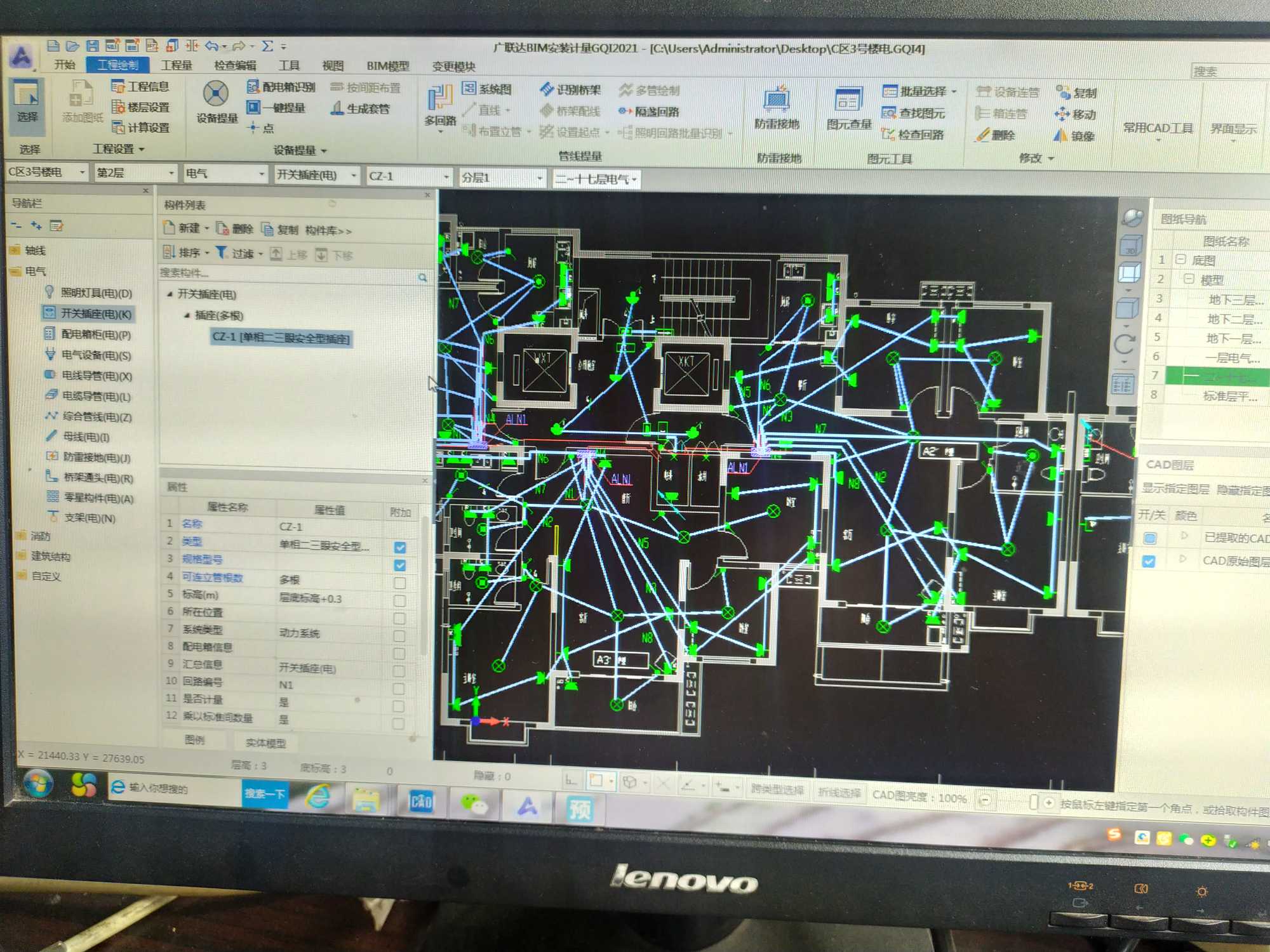Toggle 已提取的CAD layer visibility checkbox
Image resolution: width=1270 pixels, height=952 pixels.
tap(1150, 538)
